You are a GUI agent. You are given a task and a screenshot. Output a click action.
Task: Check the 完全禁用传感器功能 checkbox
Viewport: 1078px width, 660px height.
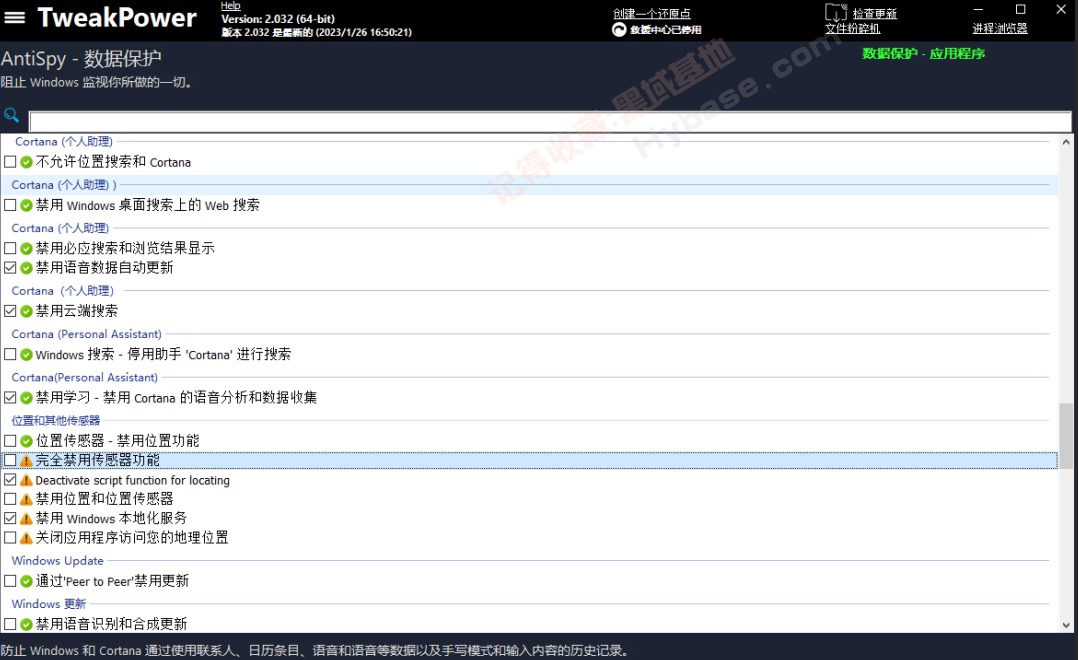(x=10, y=460)
